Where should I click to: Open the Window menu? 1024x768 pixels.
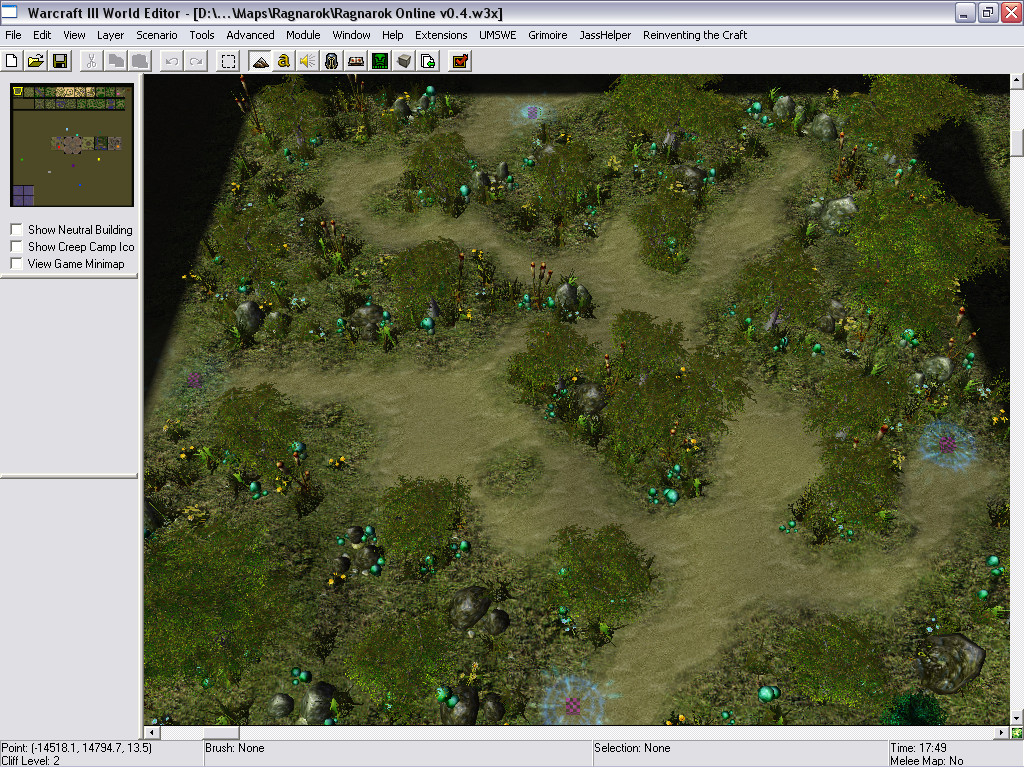[351, 35]
